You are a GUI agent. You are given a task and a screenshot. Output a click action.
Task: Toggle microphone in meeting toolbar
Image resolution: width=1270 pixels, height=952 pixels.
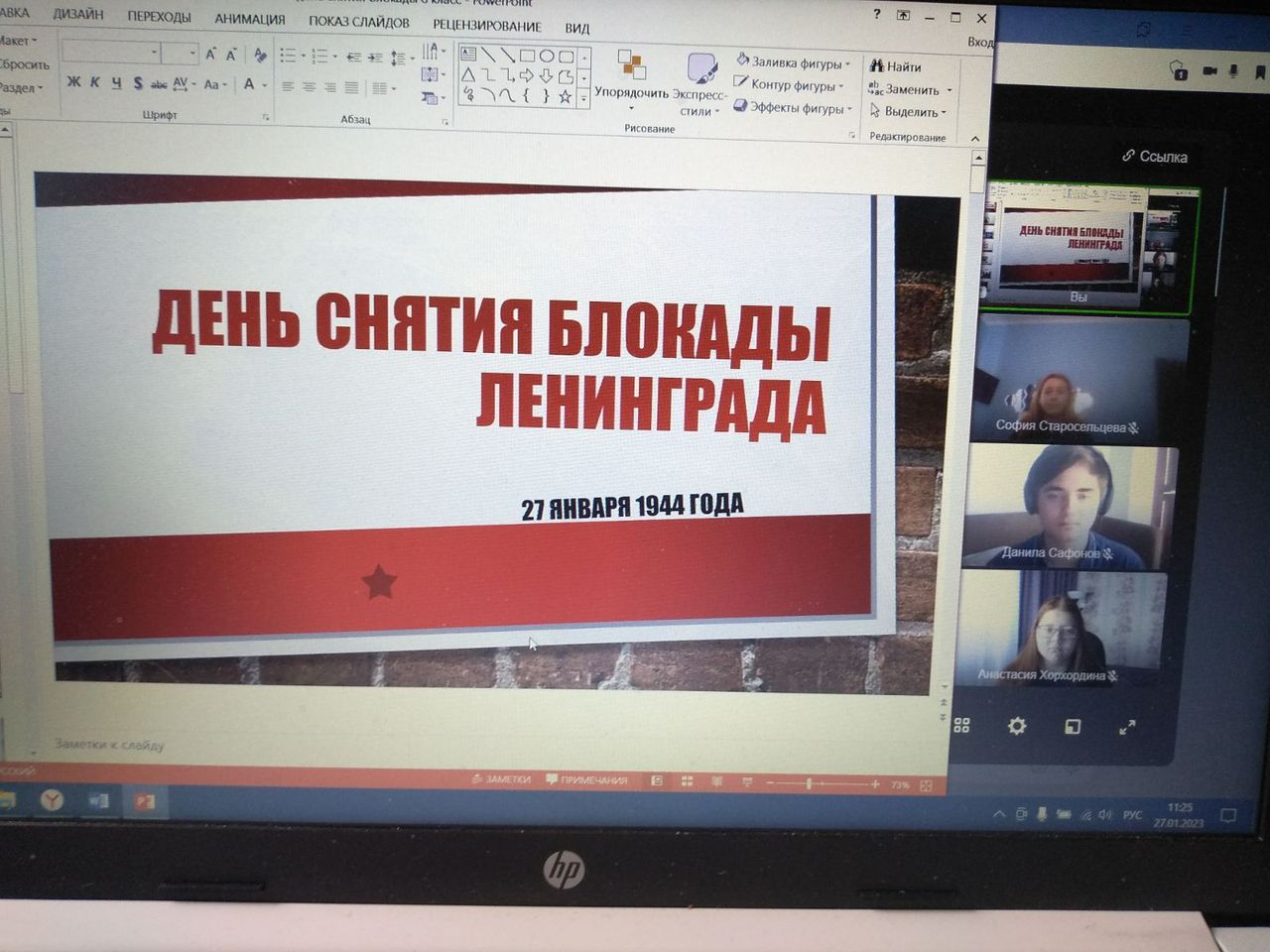coord(1234,71)
